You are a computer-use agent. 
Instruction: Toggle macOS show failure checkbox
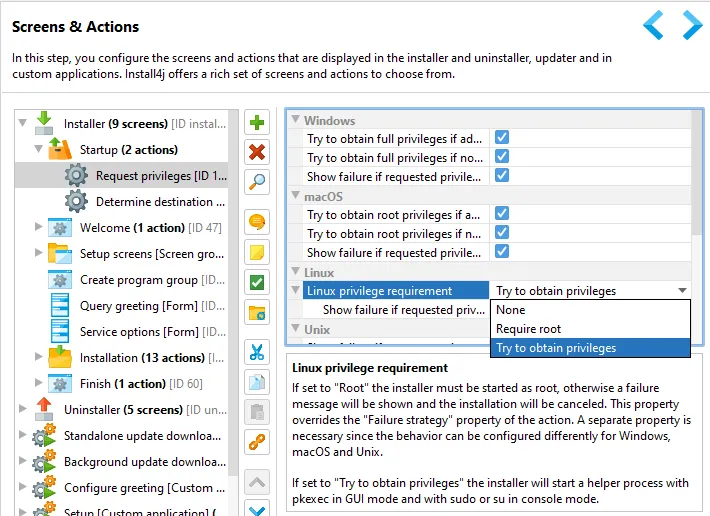[x=502, y=251]
